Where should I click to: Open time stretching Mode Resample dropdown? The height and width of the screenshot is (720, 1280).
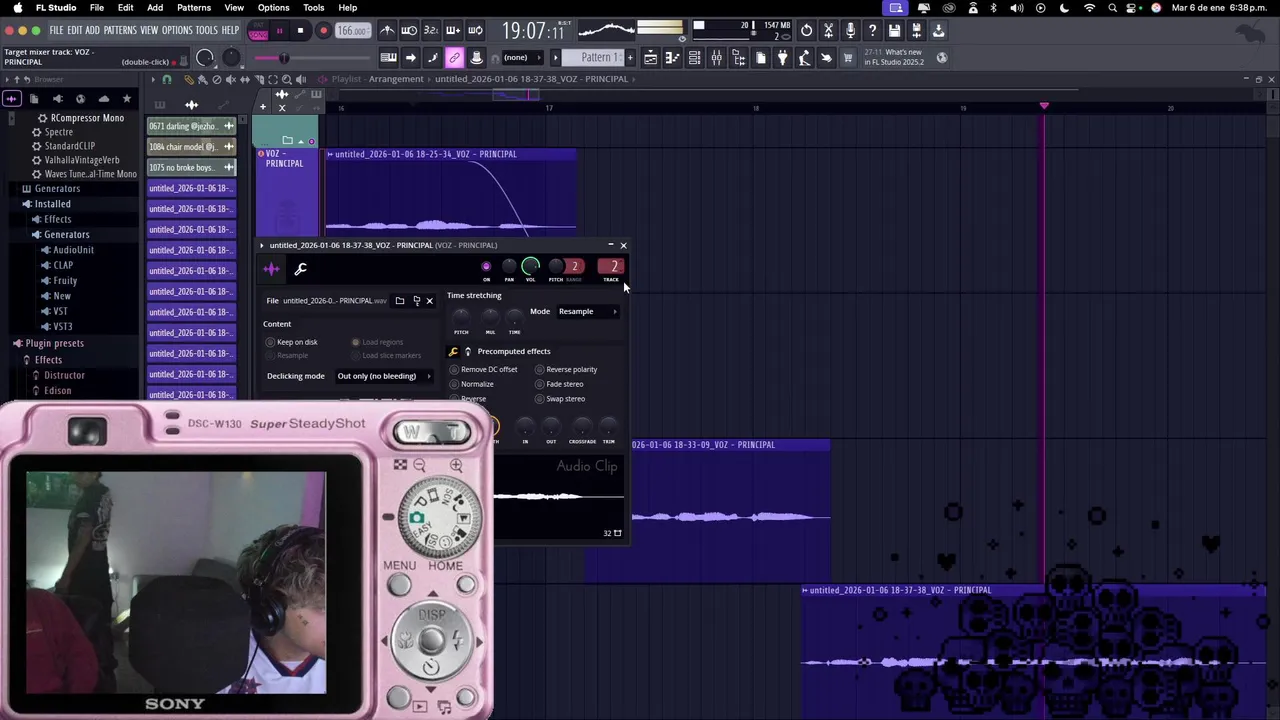click(x=587, y=311)
